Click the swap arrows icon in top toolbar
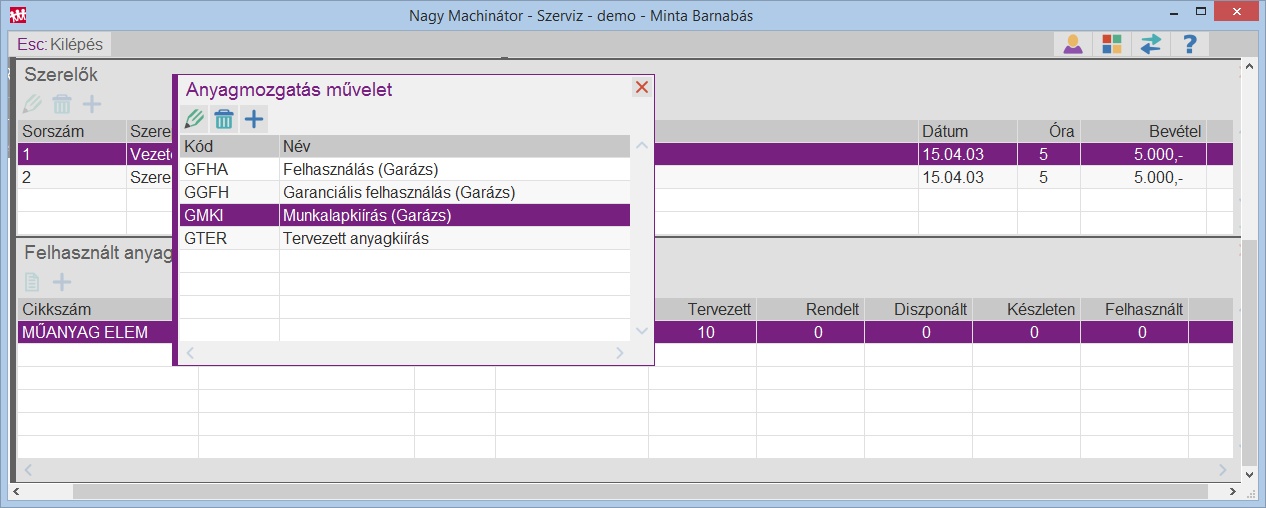The image size is (1266, 508). click(x=1151, y=45)
